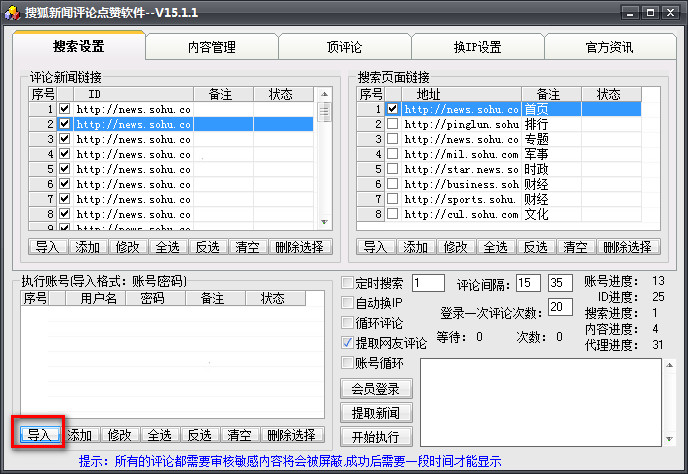This screenshot has width=688, height=474.
Task: Click the 会员登录 button
Action: (x=376, y=388)
